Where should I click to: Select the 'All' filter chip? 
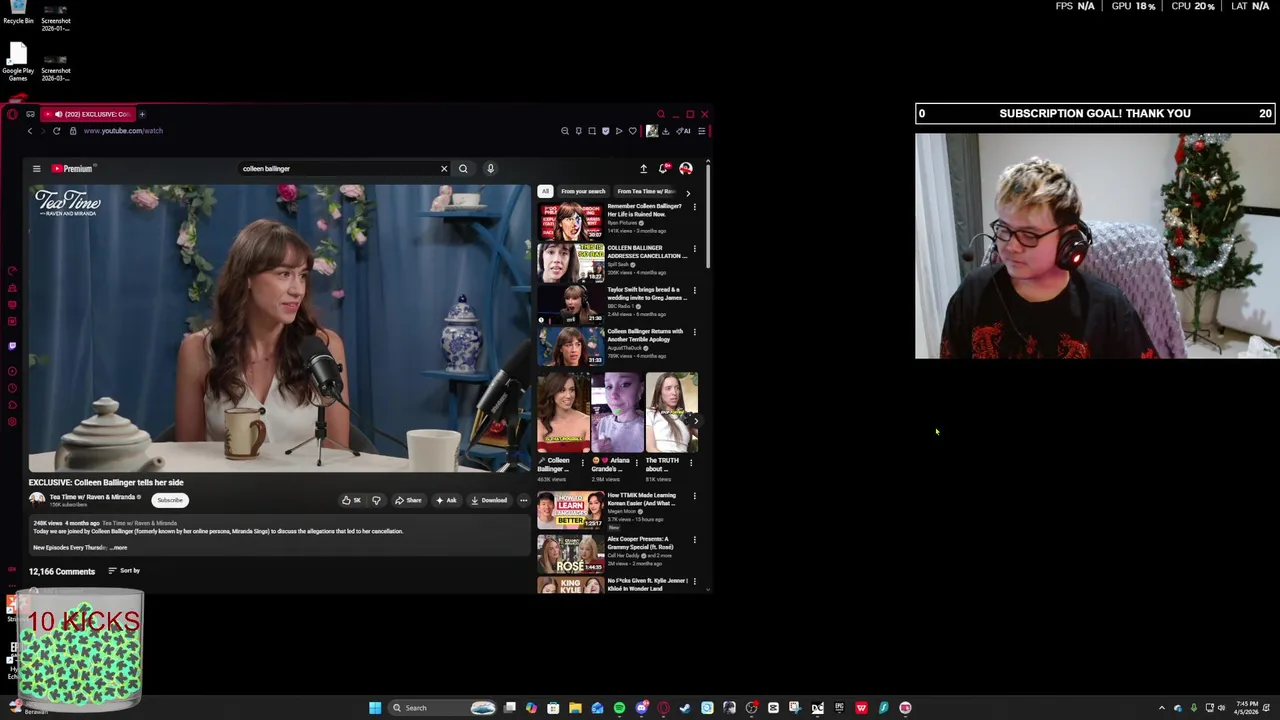coord(545,191)
